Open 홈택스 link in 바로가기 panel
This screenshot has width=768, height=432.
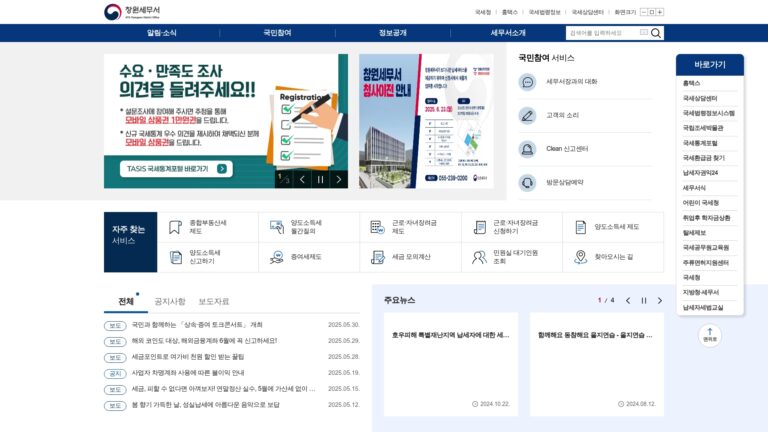click(692, 83)
